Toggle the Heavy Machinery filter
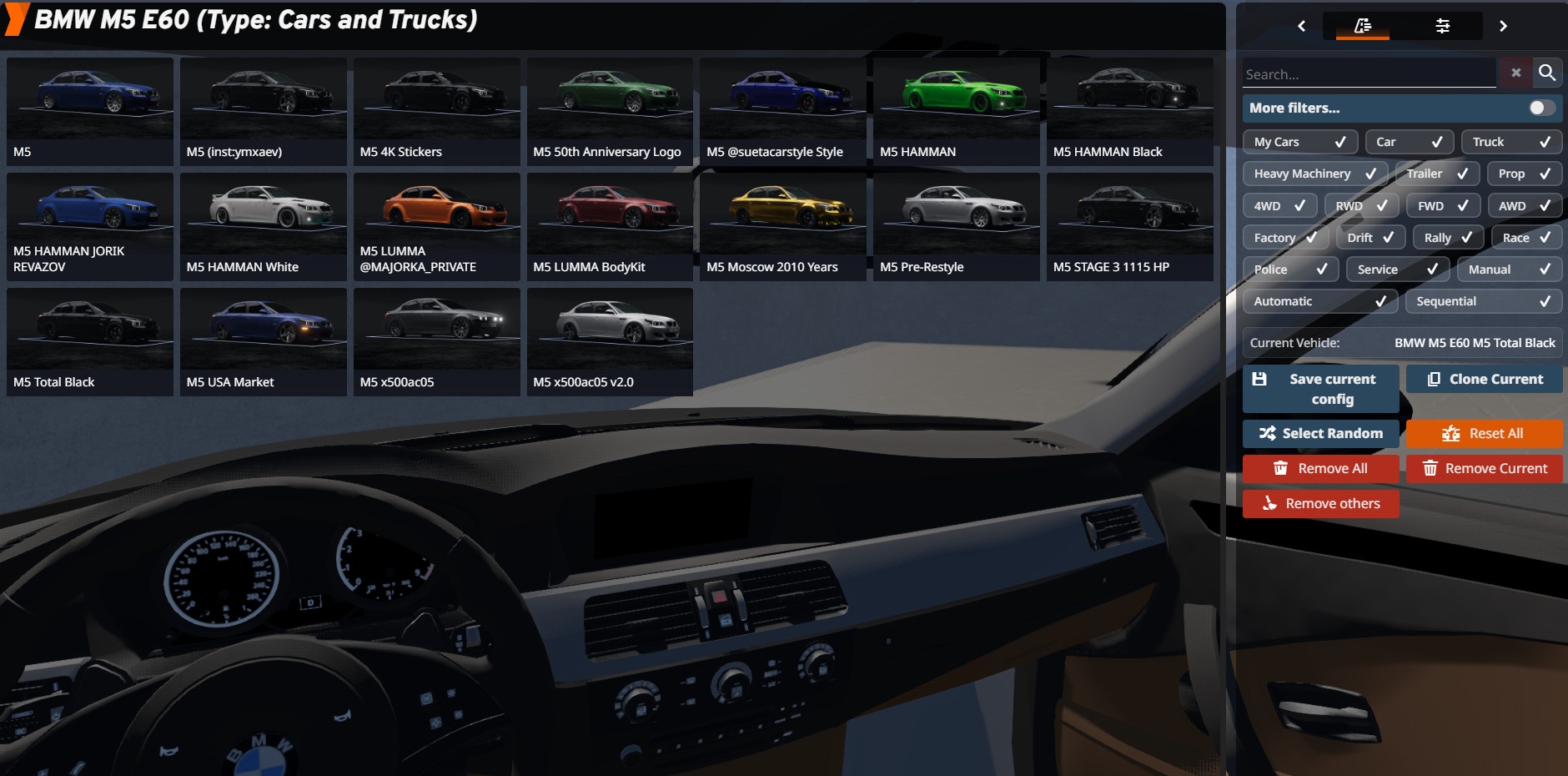The height and width of the screenshot is (776, 1568). tap(1315, 174)
